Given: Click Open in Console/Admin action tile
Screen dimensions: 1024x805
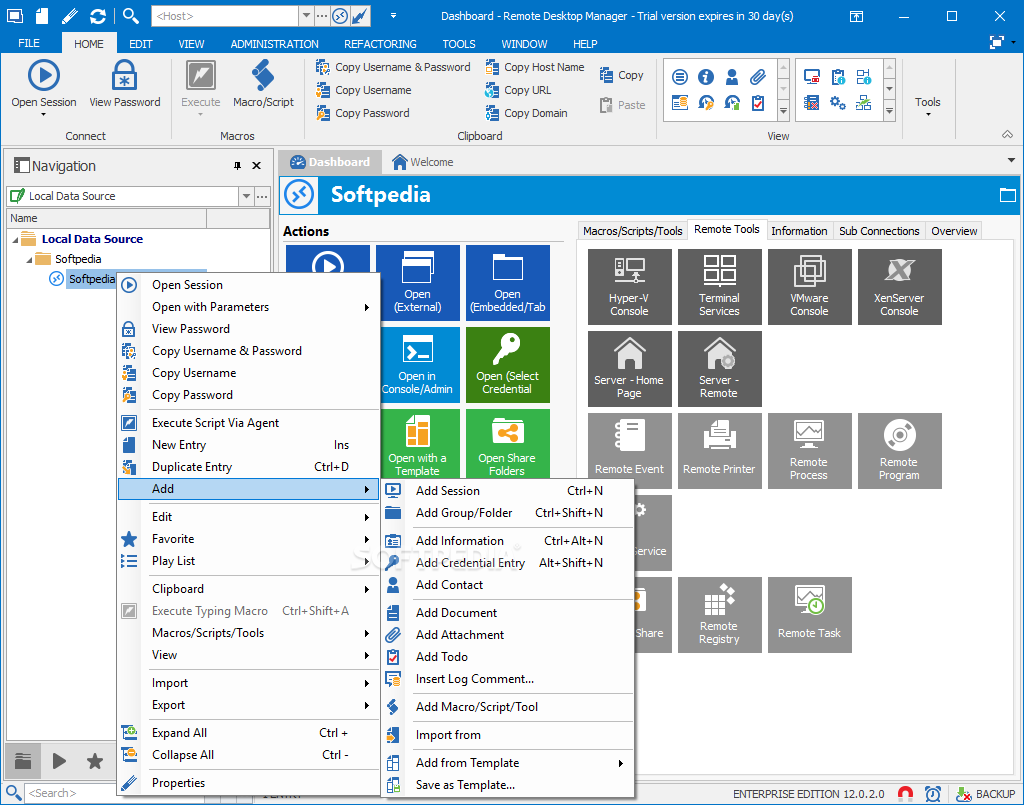Looking at the screenshot, I should click(x=418, y=365).
